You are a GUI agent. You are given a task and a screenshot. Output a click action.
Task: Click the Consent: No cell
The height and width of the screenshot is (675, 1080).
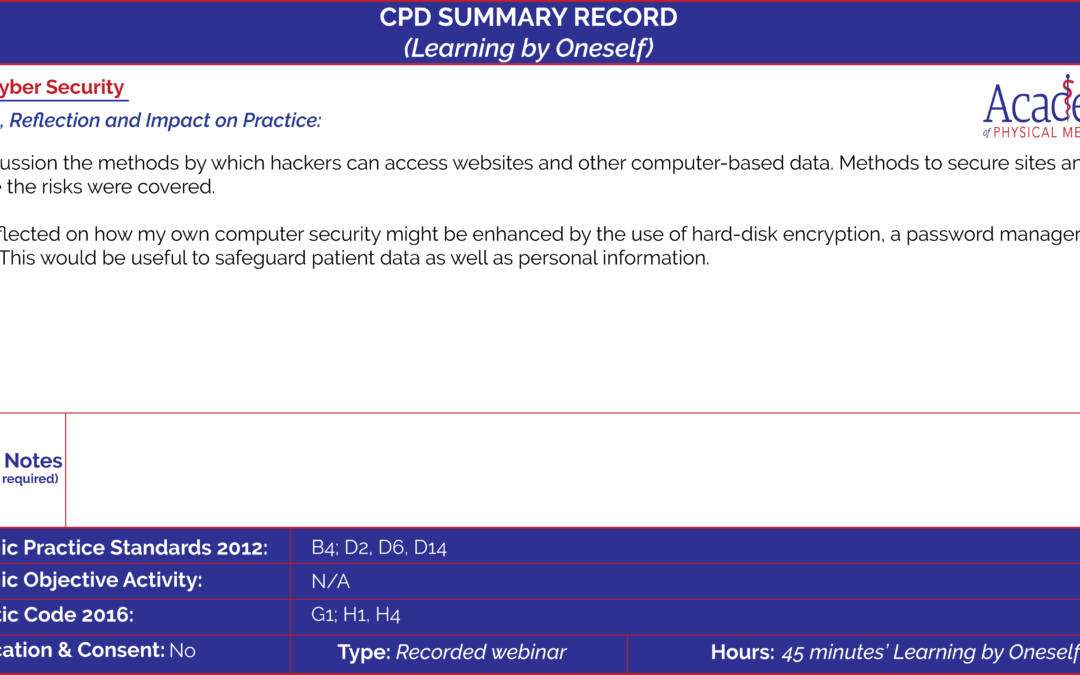point(145,652)
